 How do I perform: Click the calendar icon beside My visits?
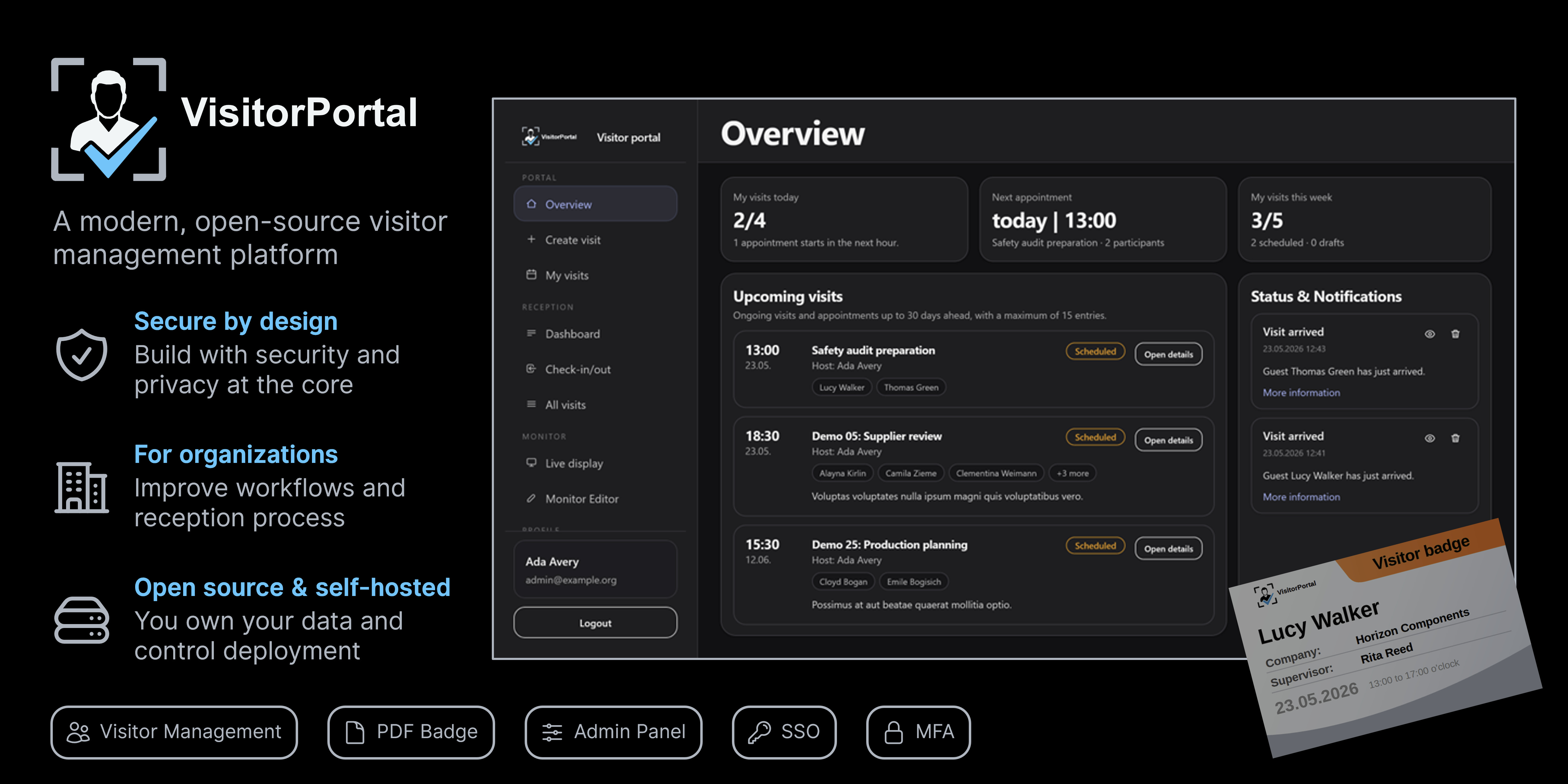[x=531, y=275]
